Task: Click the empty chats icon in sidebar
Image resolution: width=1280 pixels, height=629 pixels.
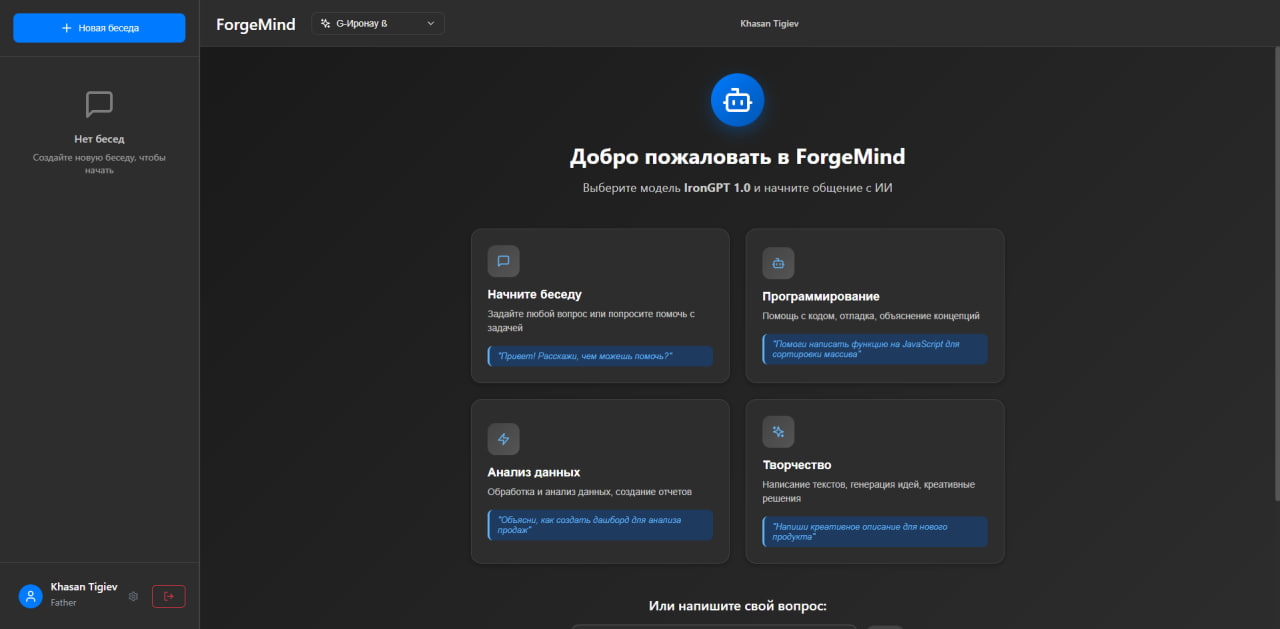Action: 98,103
